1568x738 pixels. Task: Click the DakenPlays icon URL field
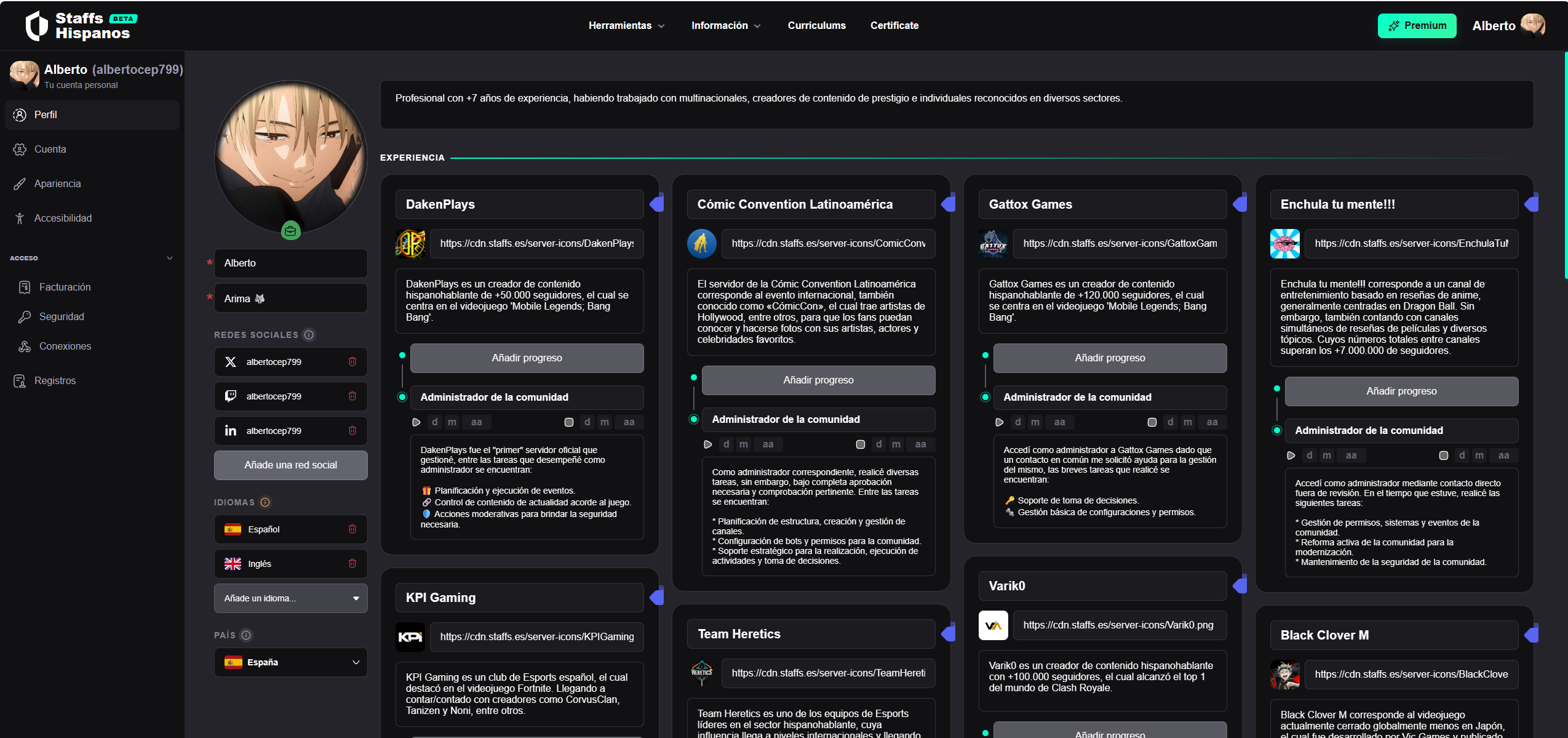click(536, 244)
